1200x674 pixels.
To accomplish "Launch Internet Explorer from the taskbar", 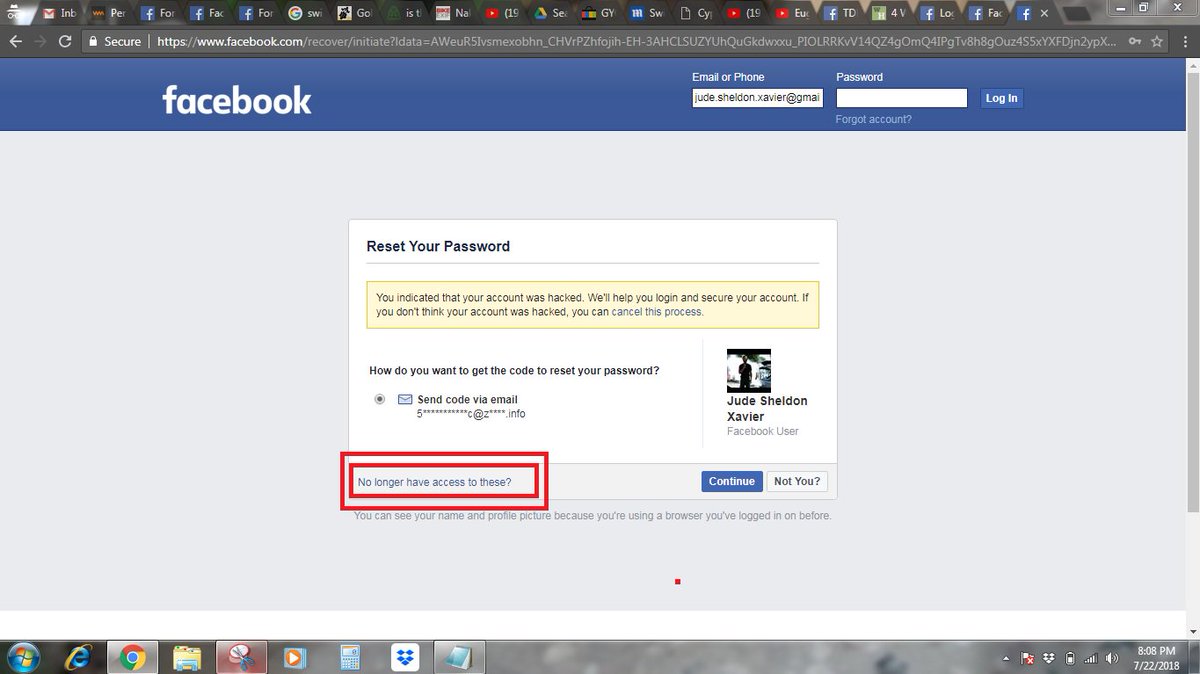I will [79, 657].
